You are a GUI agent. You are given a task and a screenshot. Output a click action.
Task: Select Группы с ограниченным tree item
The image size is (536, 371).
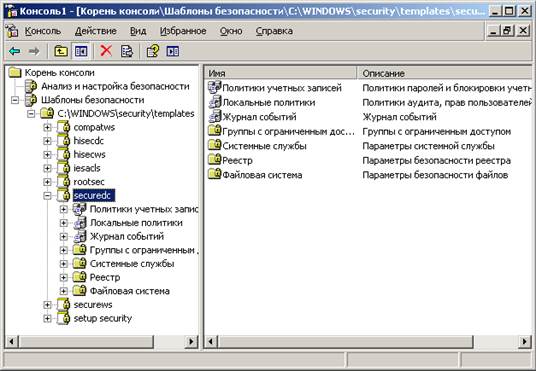(x=144, y=250)
